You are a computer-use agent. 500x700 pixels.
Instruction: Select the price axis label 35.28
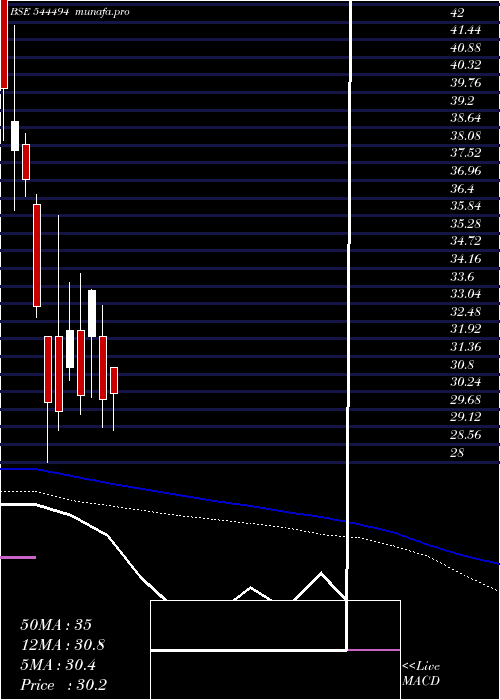click(x=465, y=223)
